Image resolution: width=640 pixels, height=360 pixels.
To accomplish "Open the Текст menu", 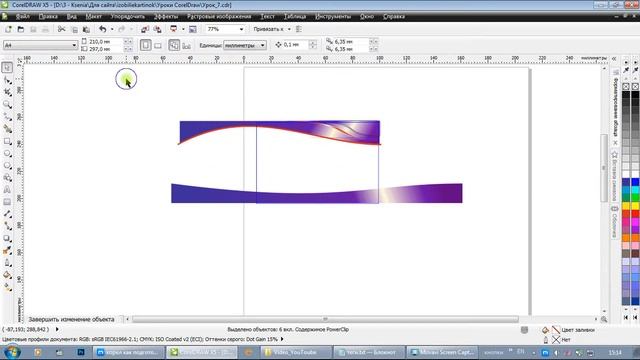I will point(267,16).
